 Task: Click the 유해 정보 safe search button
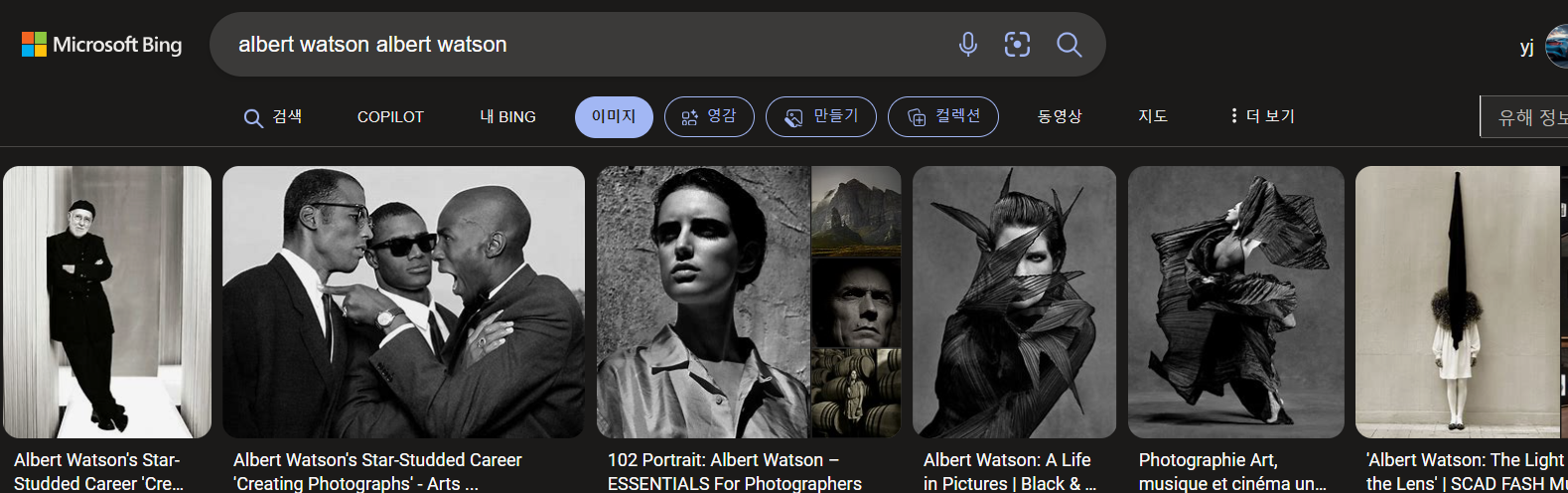click(x=1524, y=118)
